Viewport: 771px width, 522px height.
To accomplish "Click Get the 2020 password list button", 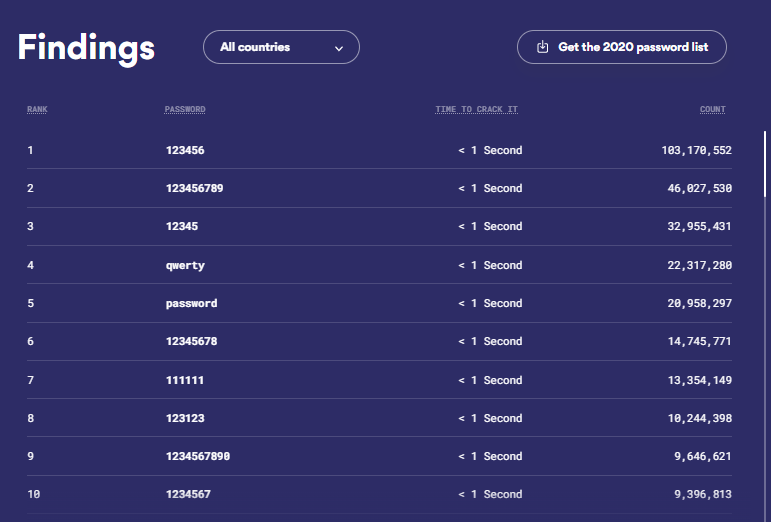I will pyautogui.click(x=621, y=47).
